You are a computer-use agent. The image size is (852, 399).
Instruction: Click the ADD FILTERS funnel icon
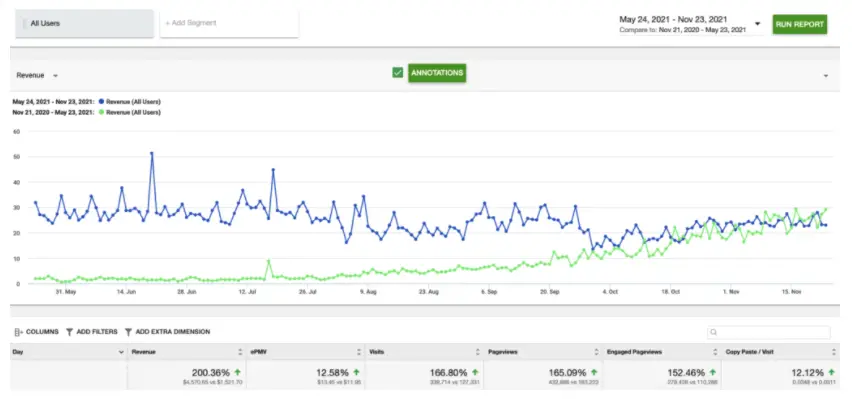point(70,332)
